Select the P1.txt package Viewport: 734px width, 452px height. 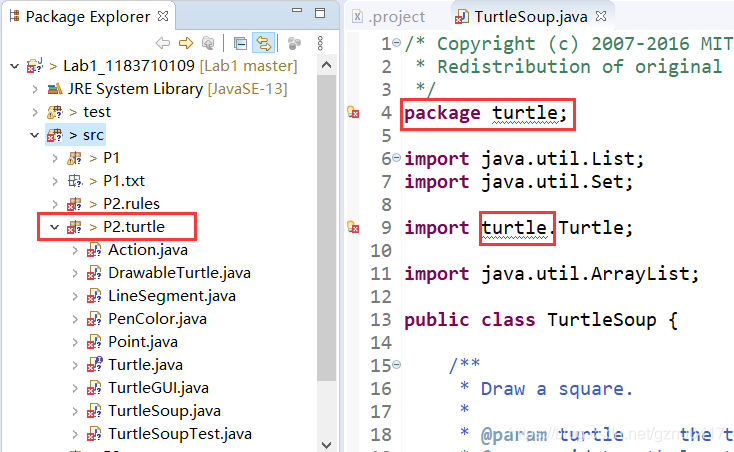coord(106,181)
